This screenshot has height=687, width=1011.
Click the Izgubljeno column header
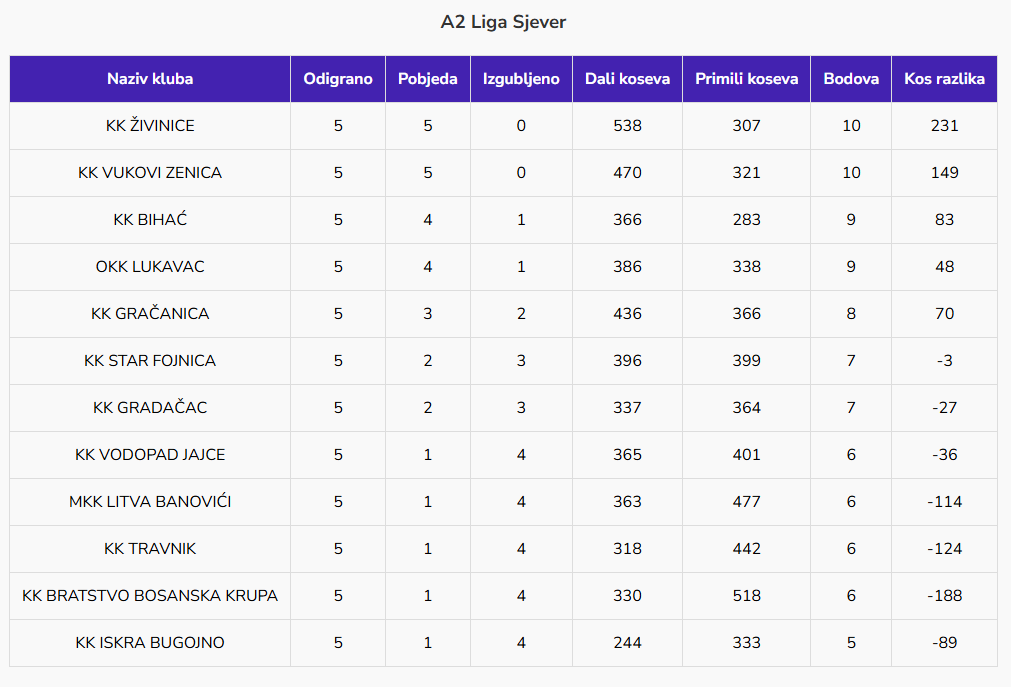pos(521,79)
